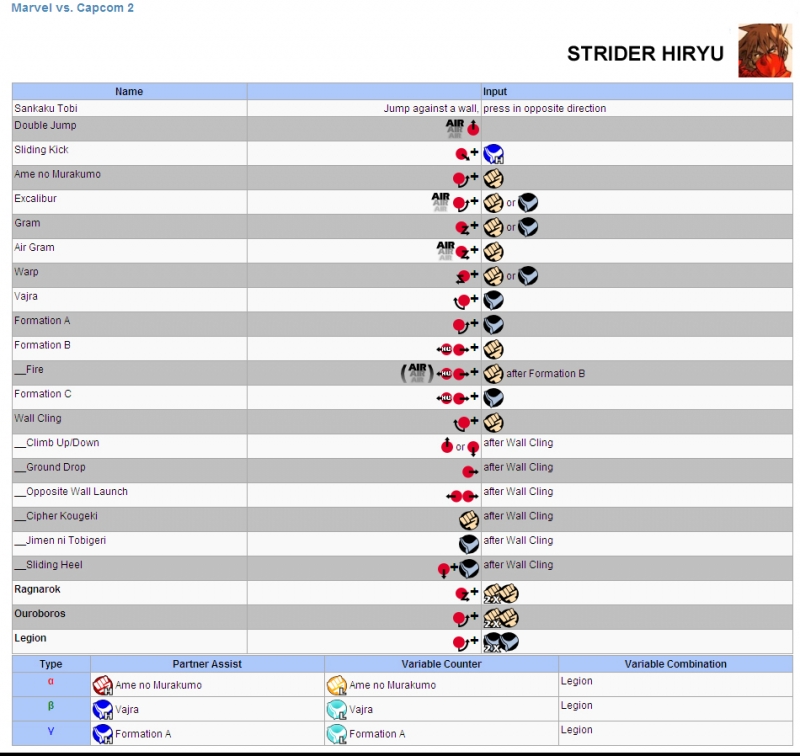The image size is (800, 756).
Task: Click the direction icons in Opposite Wall Launch row
Action: 462,496
